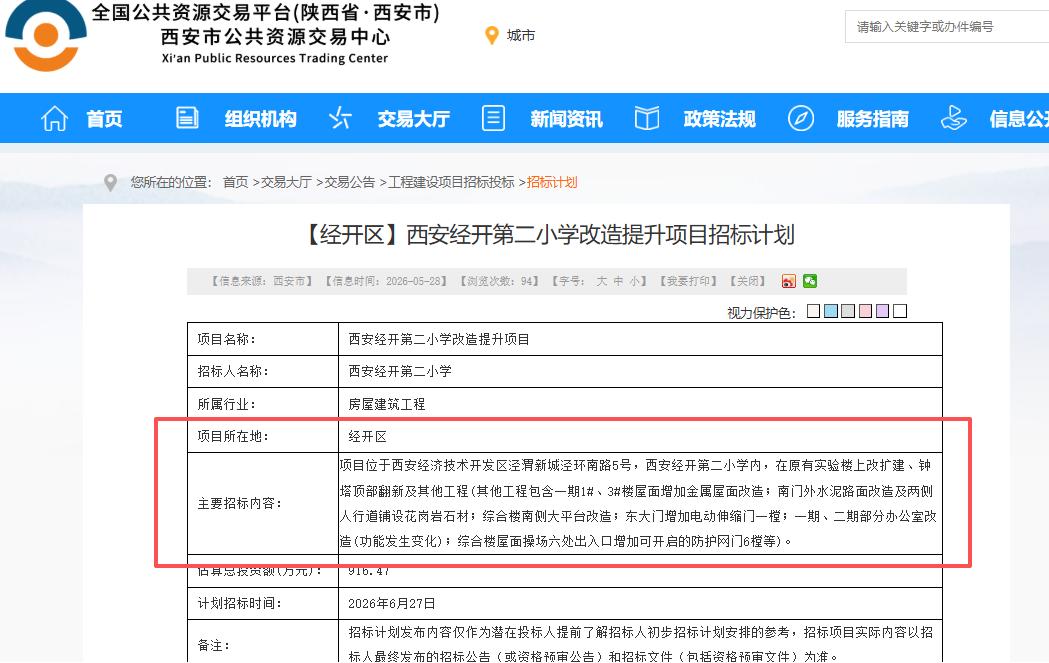Click the document icon beside 组织机构
This screenshot has width=1049, height=663.
point(187,118)
